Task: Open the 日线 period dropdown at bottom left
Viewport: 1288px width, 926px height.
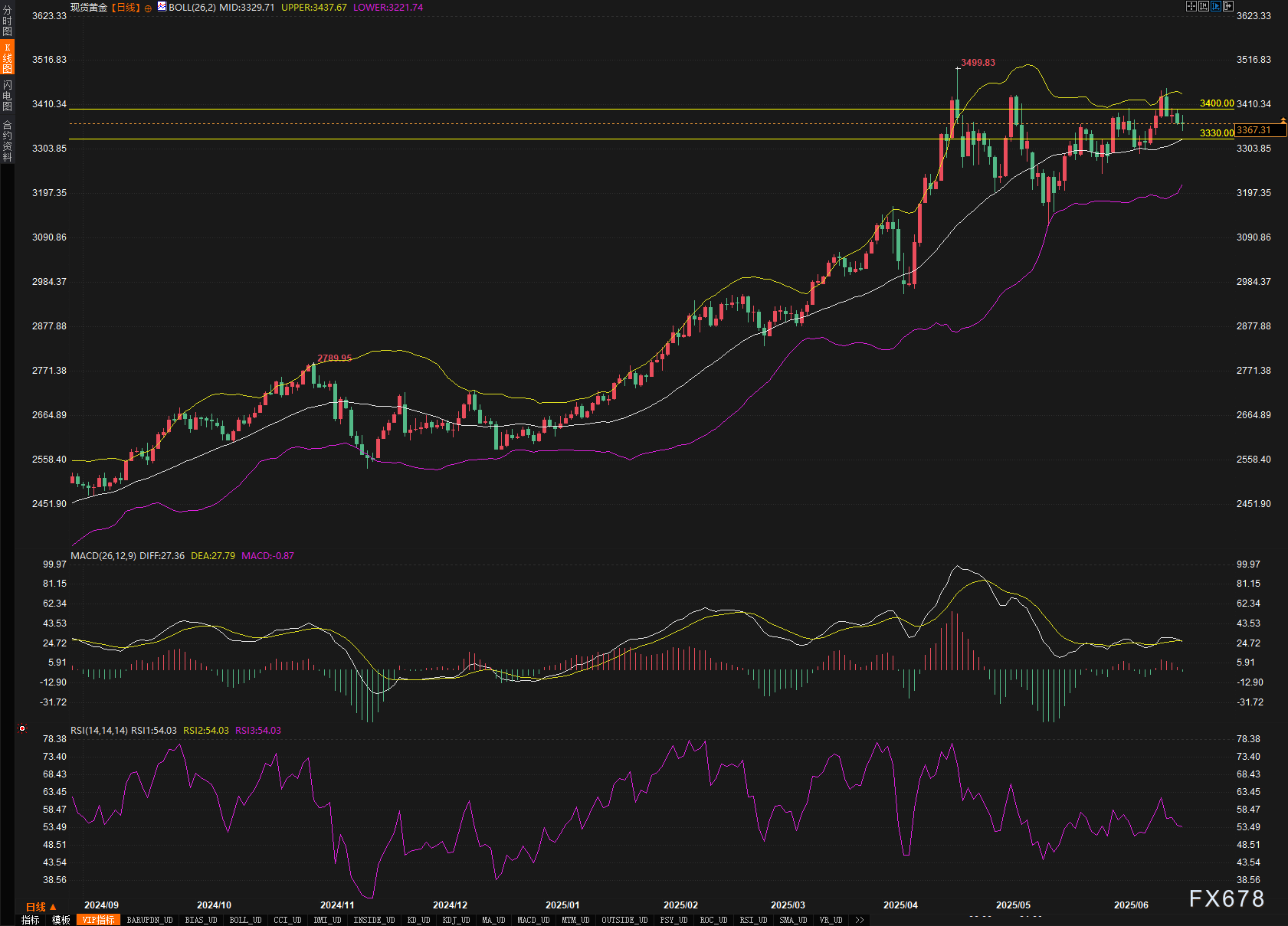Action: click(x=41, y=906)
